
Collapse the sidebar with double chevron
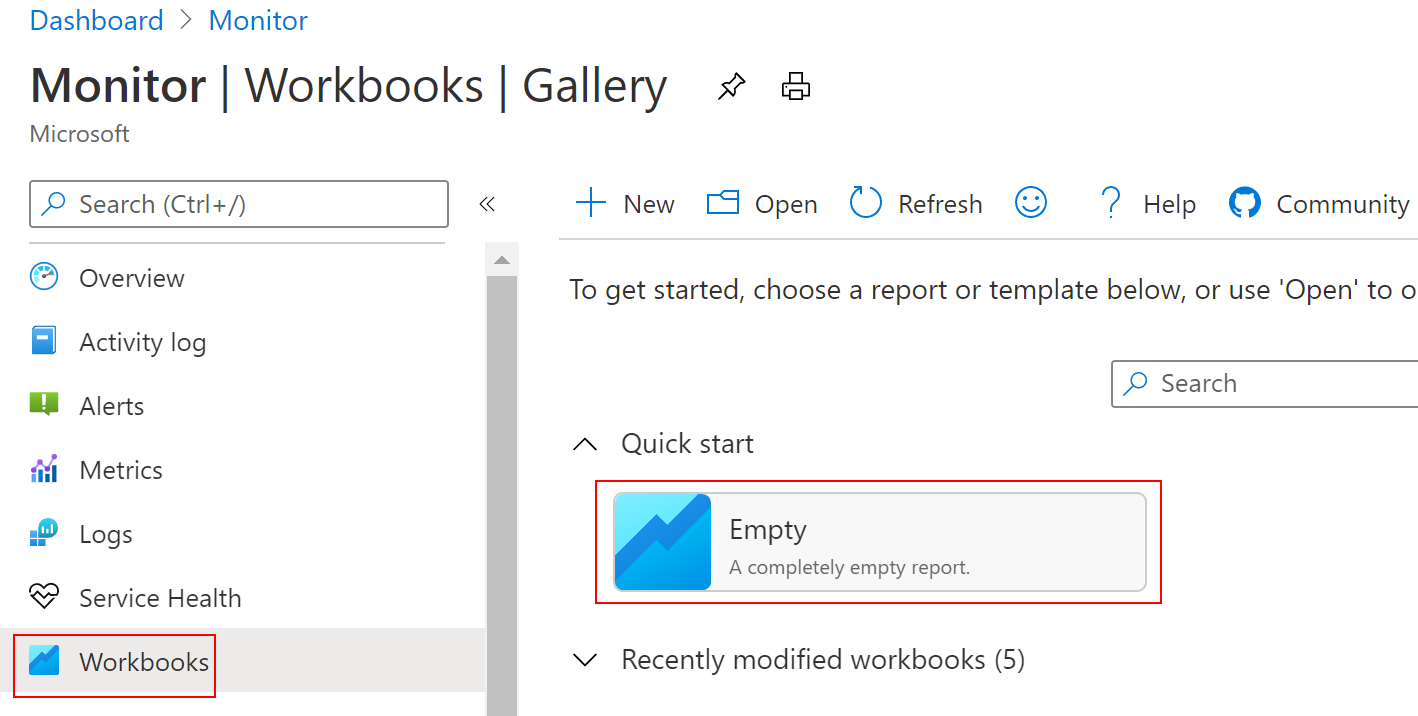(487, 204)
